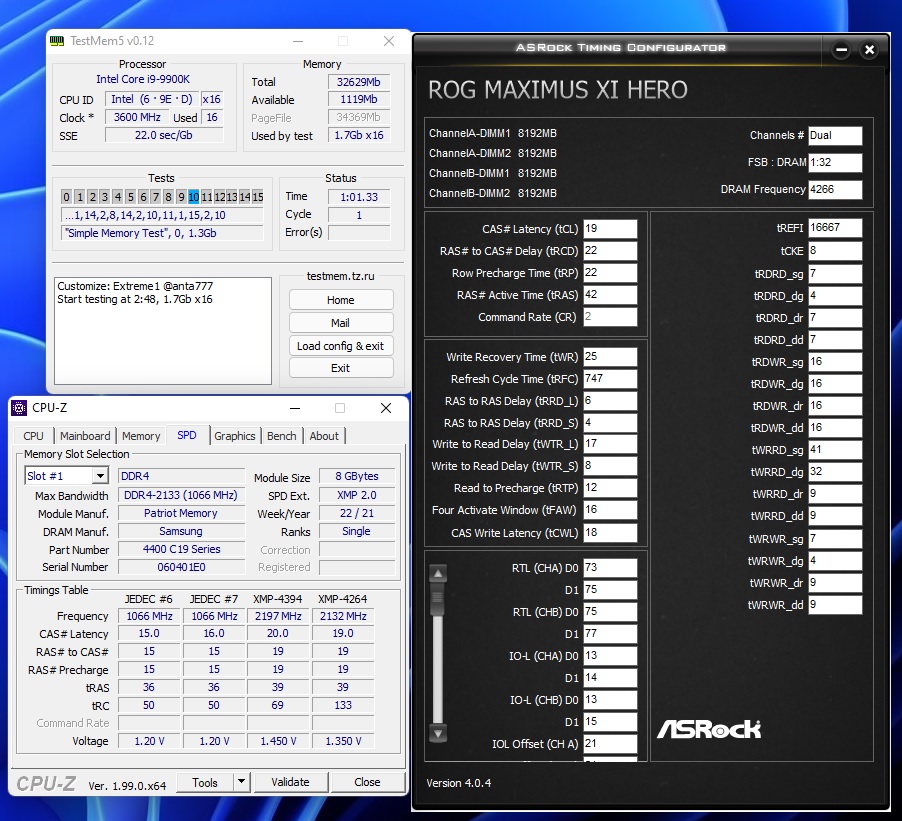Minimize the ASRock Timing Configurator window

click(841, 50)
